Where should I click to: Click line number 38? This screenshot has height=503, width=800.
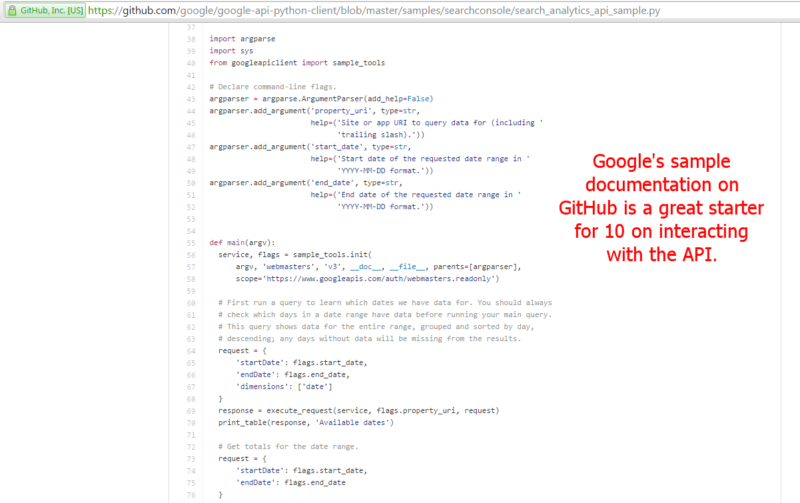point(191,39)
